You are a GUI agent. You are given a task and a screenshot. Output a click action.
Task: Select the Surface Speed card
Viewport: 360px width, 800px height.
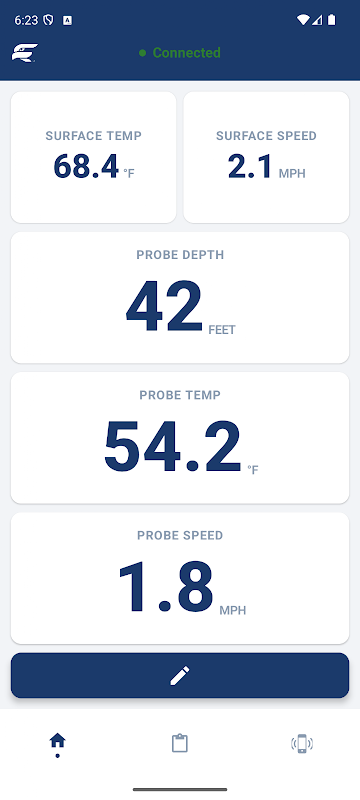click(266, 157)
